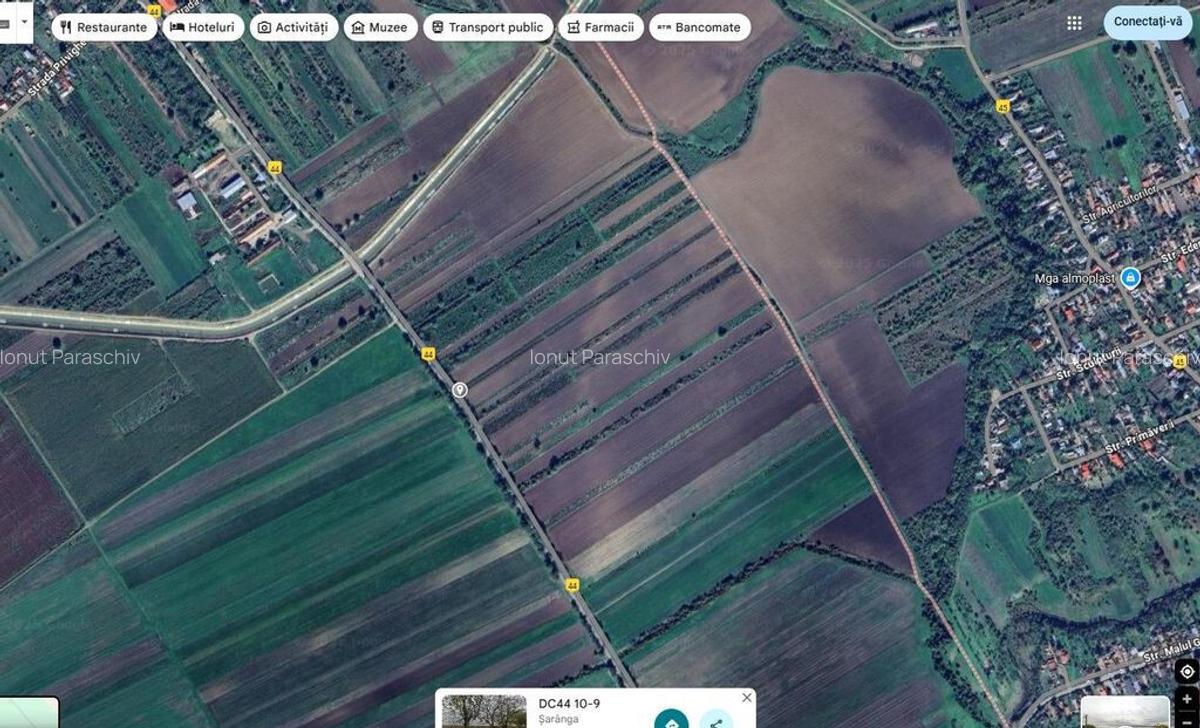1200x728 pixels.
Task: Select the Hoteluri category chip
Action: tap(203, 27)
